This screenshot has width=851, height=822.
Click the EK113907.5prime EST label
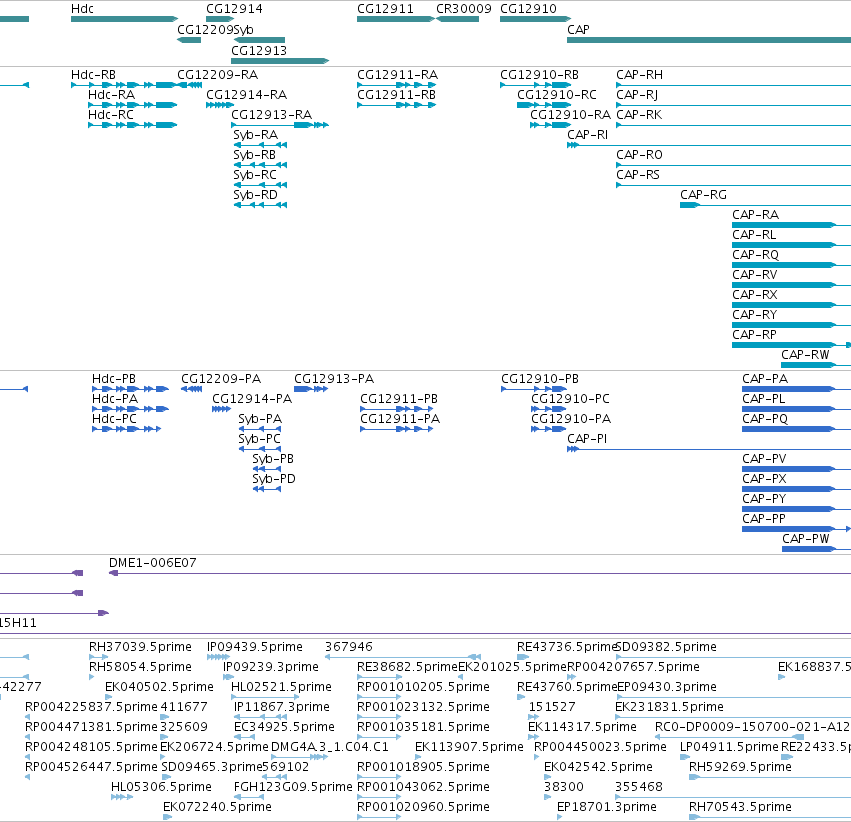(469, 747)
